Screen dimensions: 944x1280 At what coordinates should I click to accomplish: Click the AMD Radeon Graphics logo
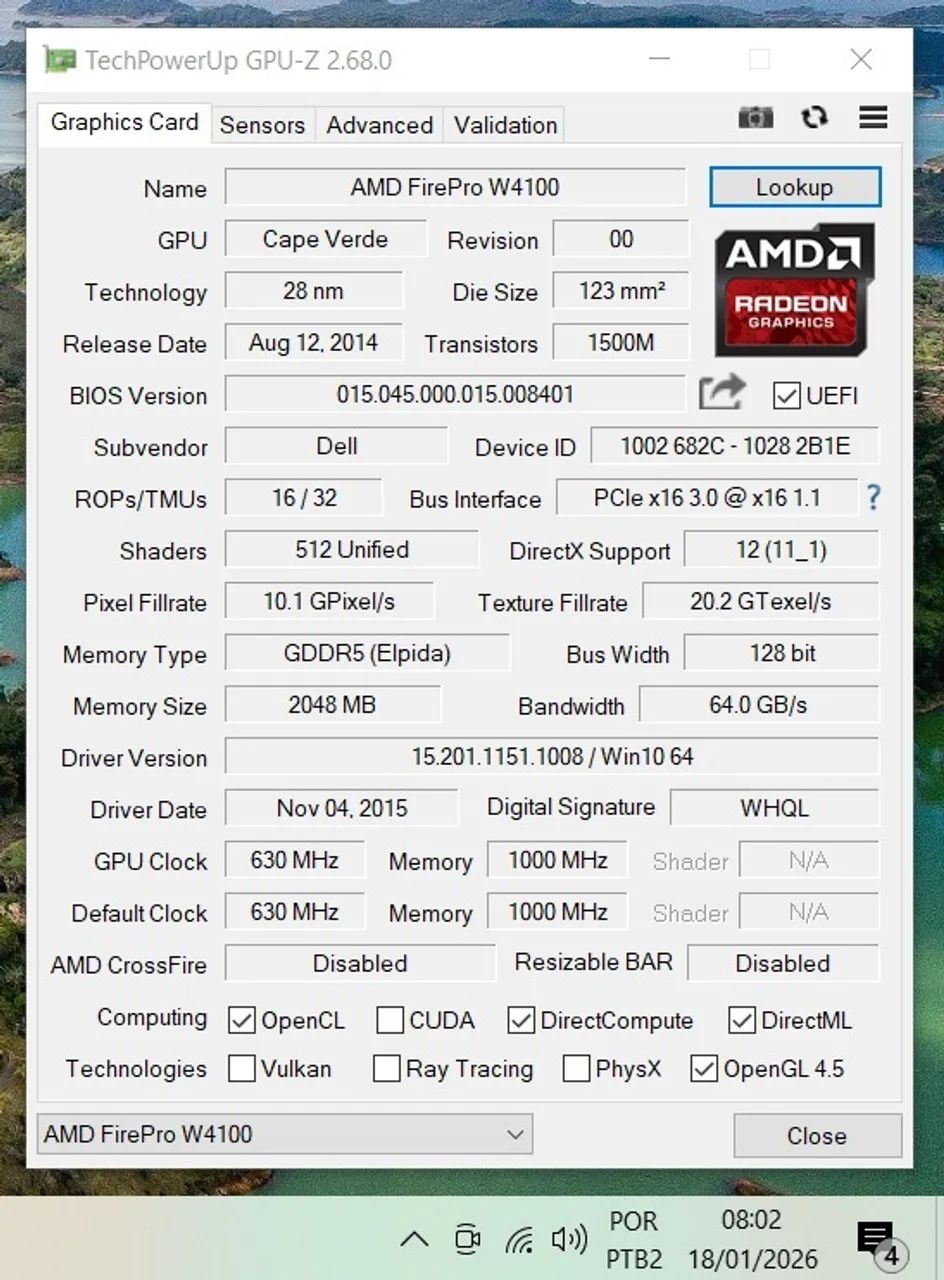pyautogui.click(x=794, y=289)
